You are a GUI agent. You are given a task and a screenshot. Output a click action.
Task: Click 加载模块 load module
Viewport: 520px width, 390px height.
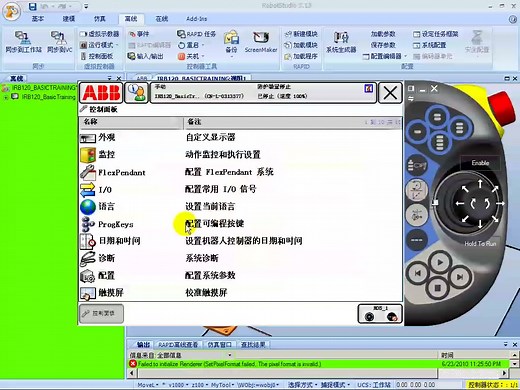click(x=301, y=45)
